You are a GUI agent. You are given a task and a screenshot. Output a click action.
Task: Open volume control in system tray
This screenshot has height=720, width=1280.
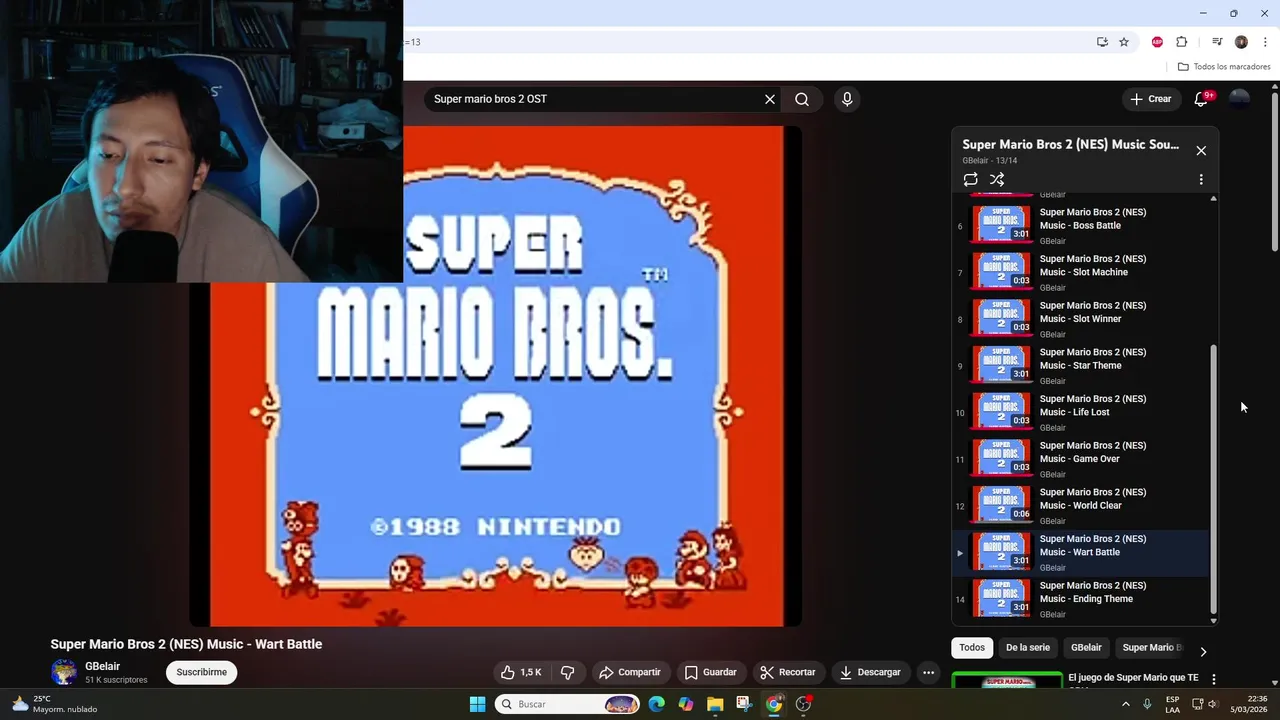[x=1212, y=704]
